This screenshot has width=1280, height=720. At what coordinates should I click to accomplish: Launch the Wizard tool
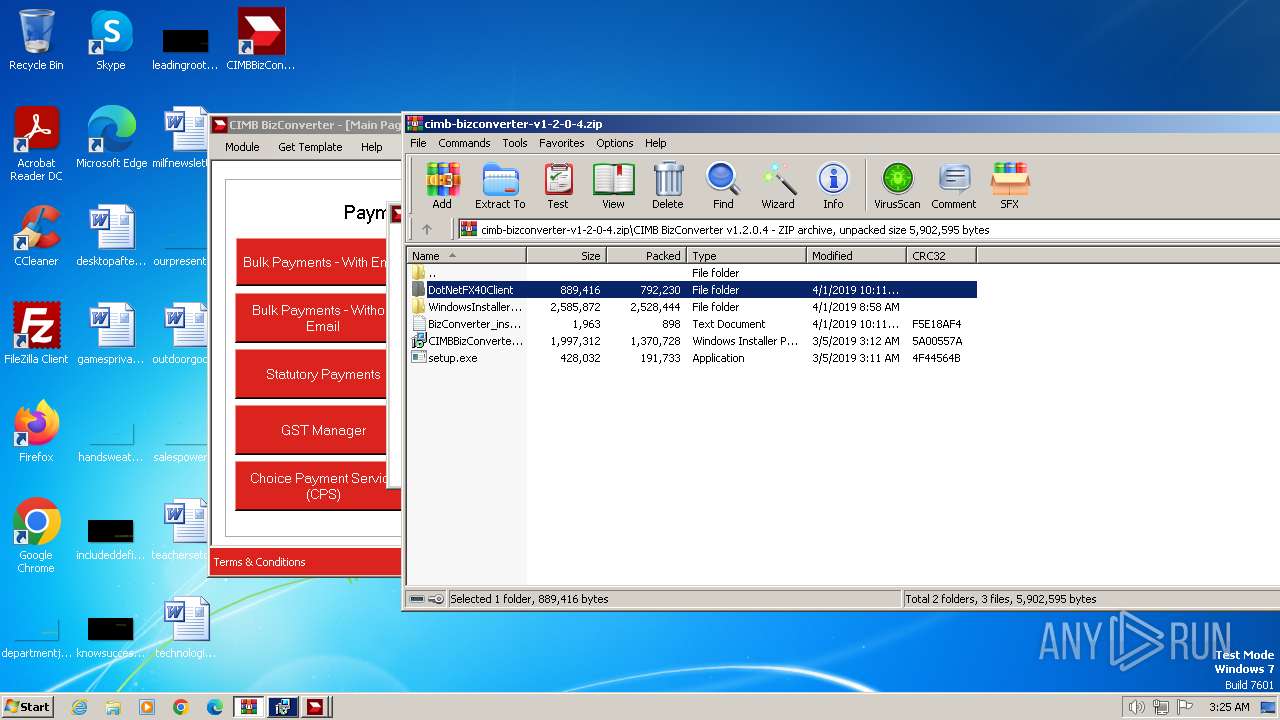tap(778, 186)
